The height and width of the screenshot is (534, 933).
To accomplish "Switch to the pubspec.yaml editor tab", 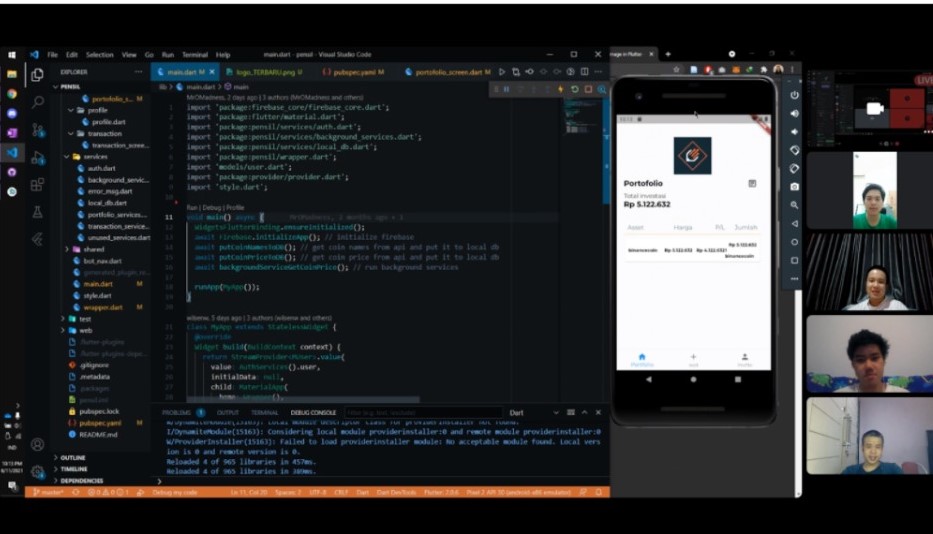I will coord(355,72).
